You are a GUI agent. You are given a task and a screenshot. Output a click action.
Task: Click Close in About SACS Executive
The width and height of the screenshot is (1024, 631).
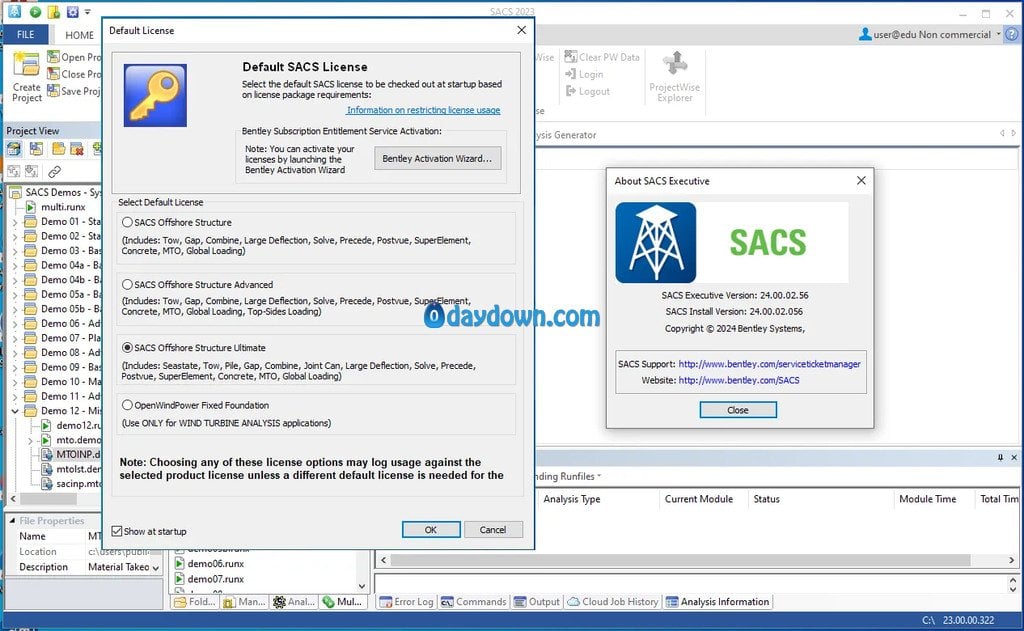pos(737,410)
